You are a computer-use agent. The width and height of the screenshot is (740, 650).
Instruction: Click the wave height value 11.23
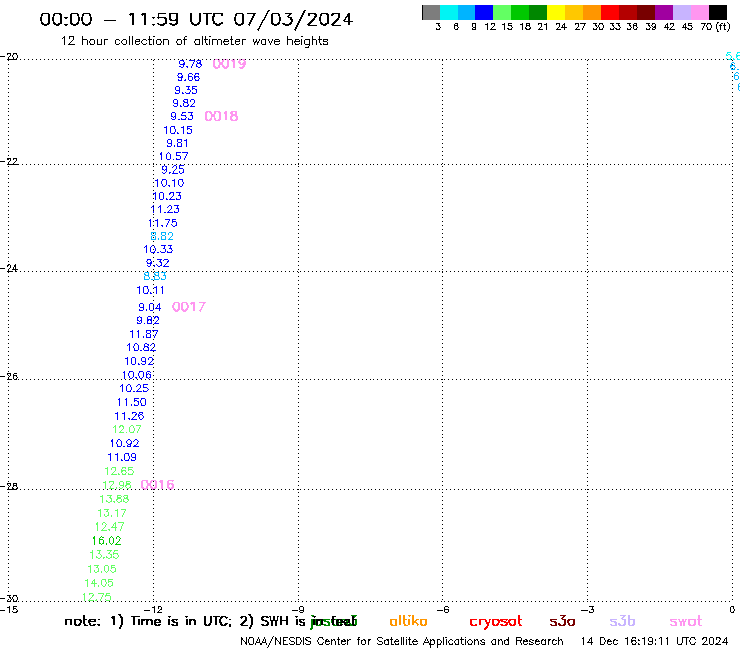click(165, 209)
